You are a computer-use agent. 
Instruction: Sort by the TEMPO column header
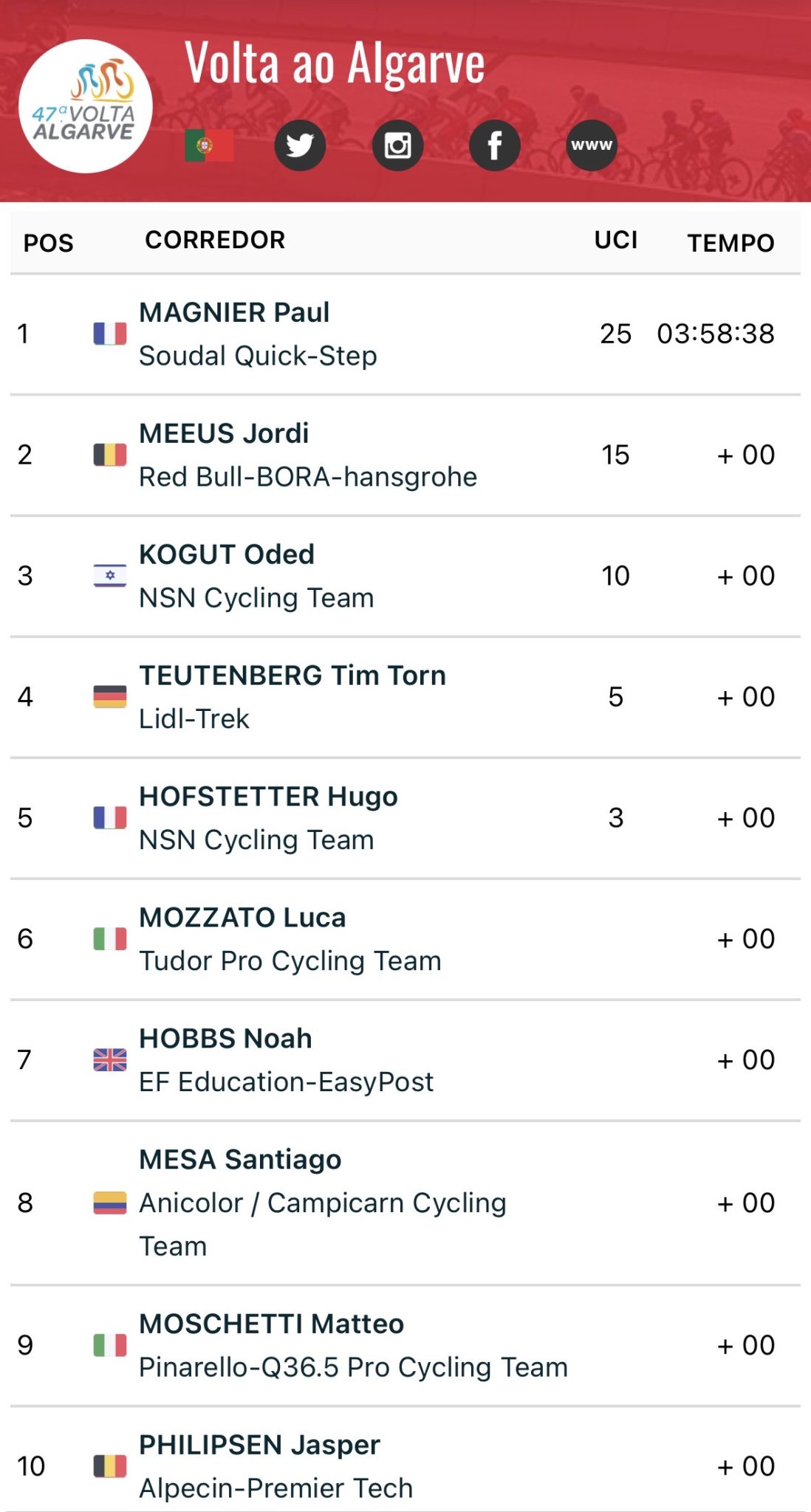(x=730, y=243)
